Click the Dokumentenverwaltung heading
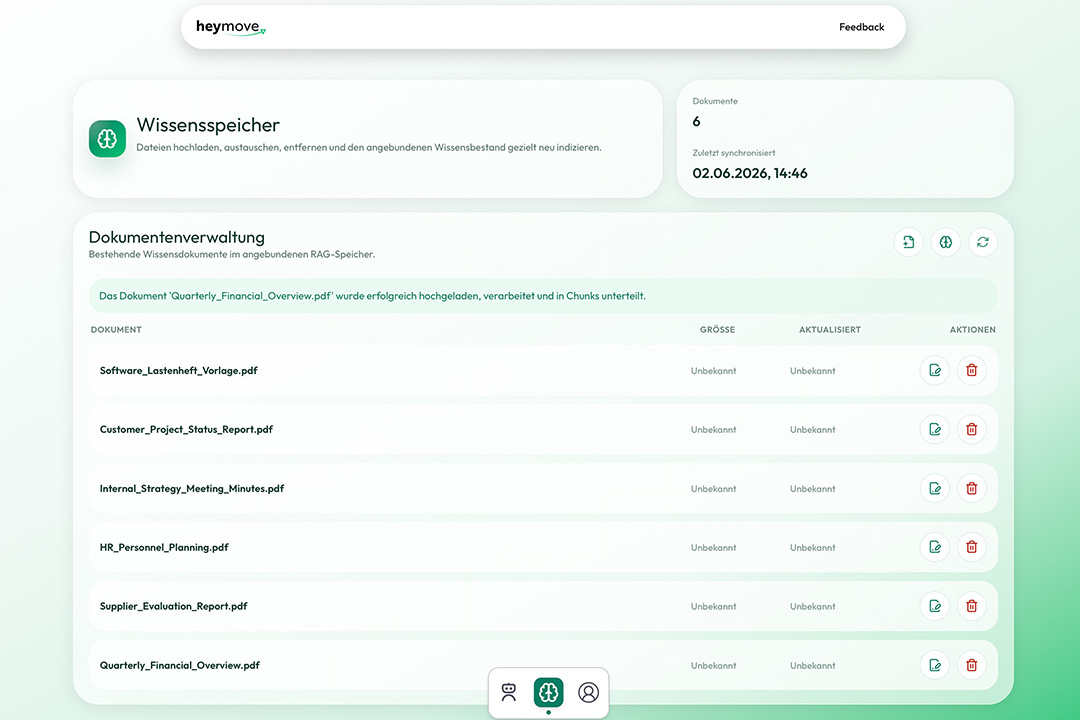The width and height of the screenshot is (1080, 720). click(x=176, y=237)
